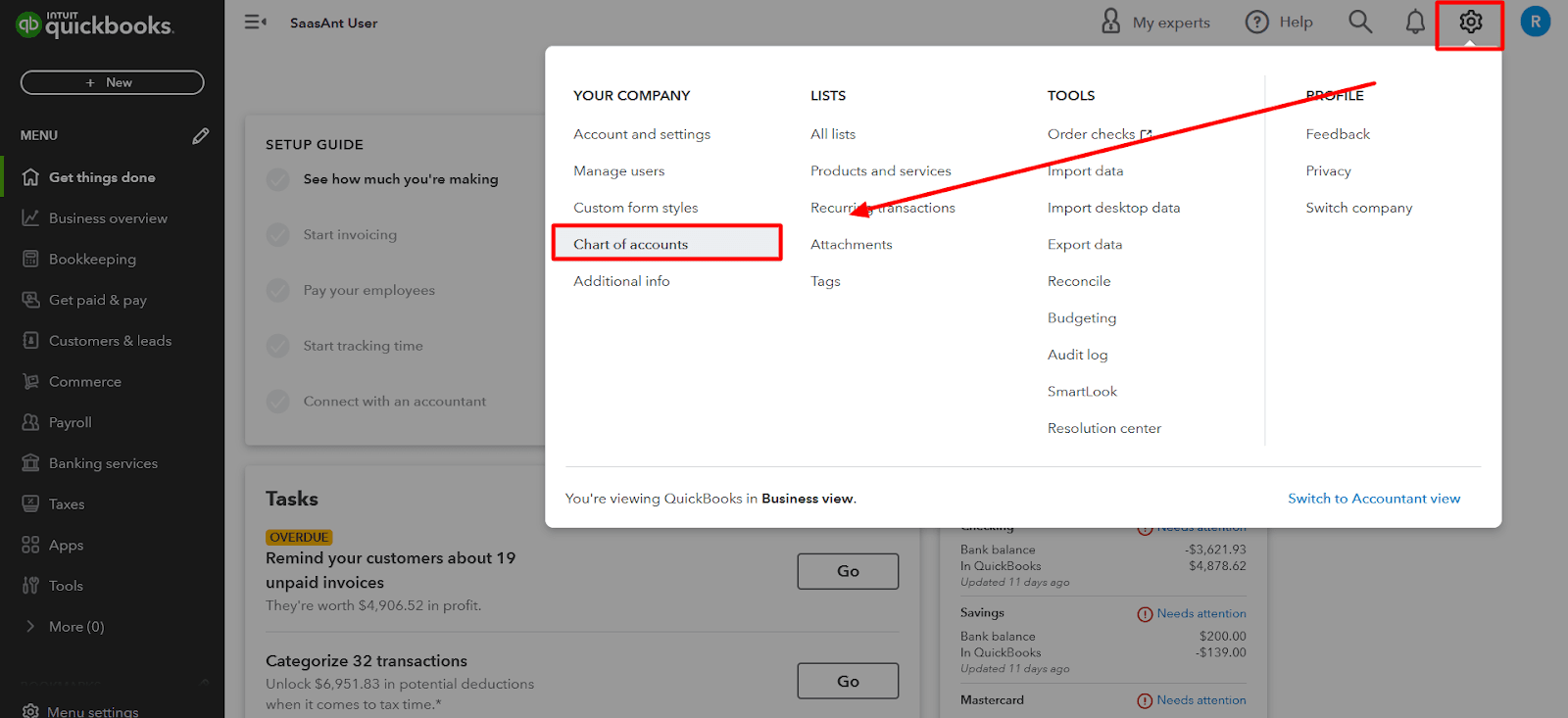1568x718 pixels.
Task: Check off Connect with an accountant step
Action: point(278,402)
